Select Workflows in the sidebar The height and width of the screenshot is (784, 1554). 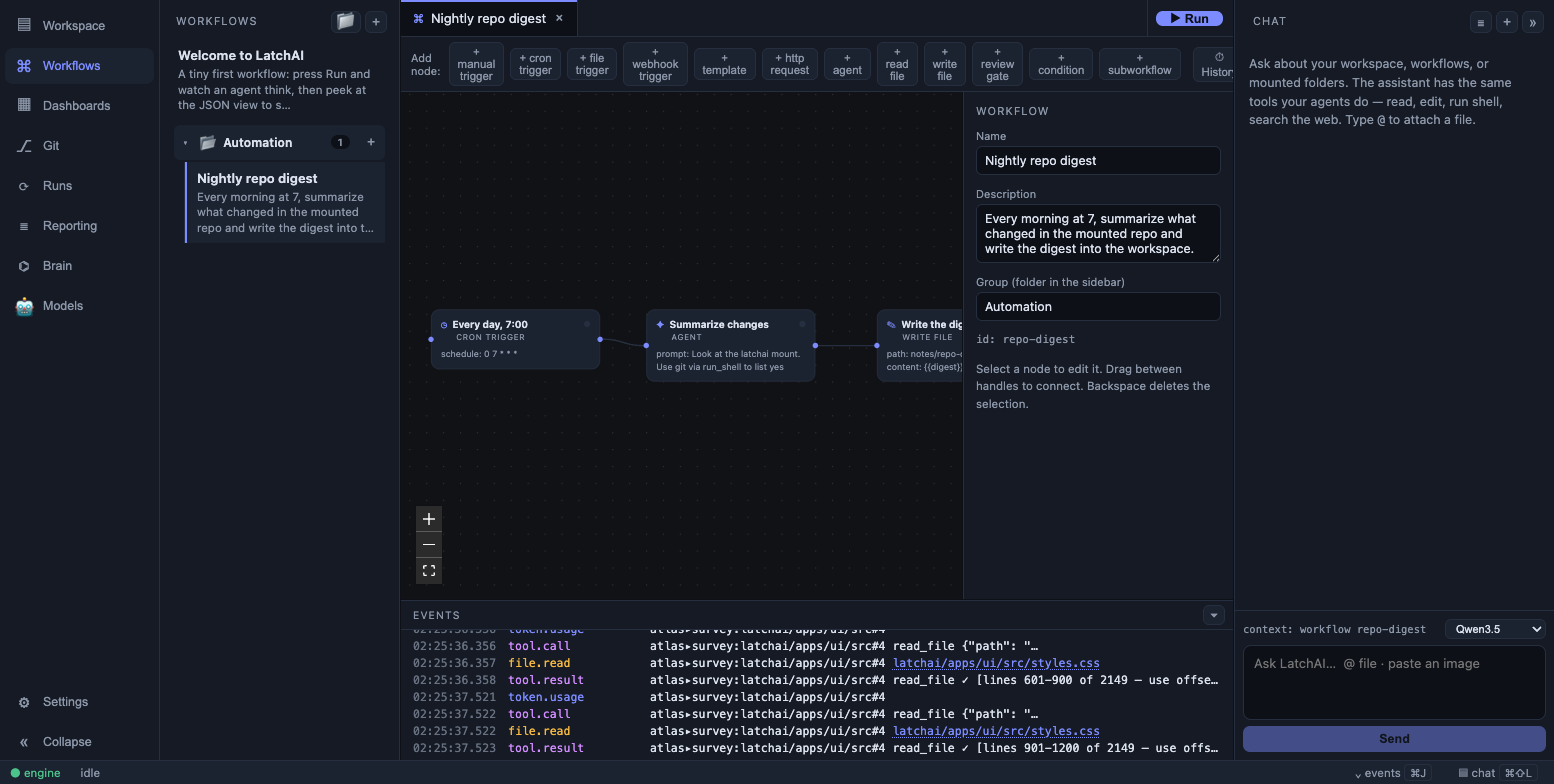[79, 66]
